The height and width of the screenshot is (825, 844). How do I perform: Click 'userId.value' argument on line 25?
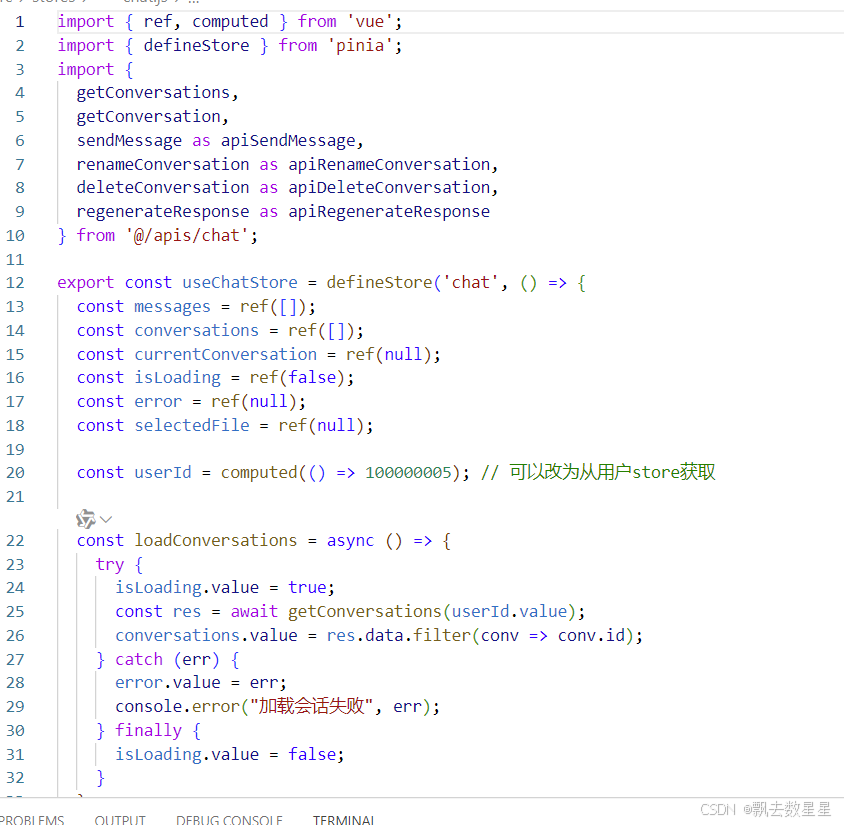tap(509, 612)
